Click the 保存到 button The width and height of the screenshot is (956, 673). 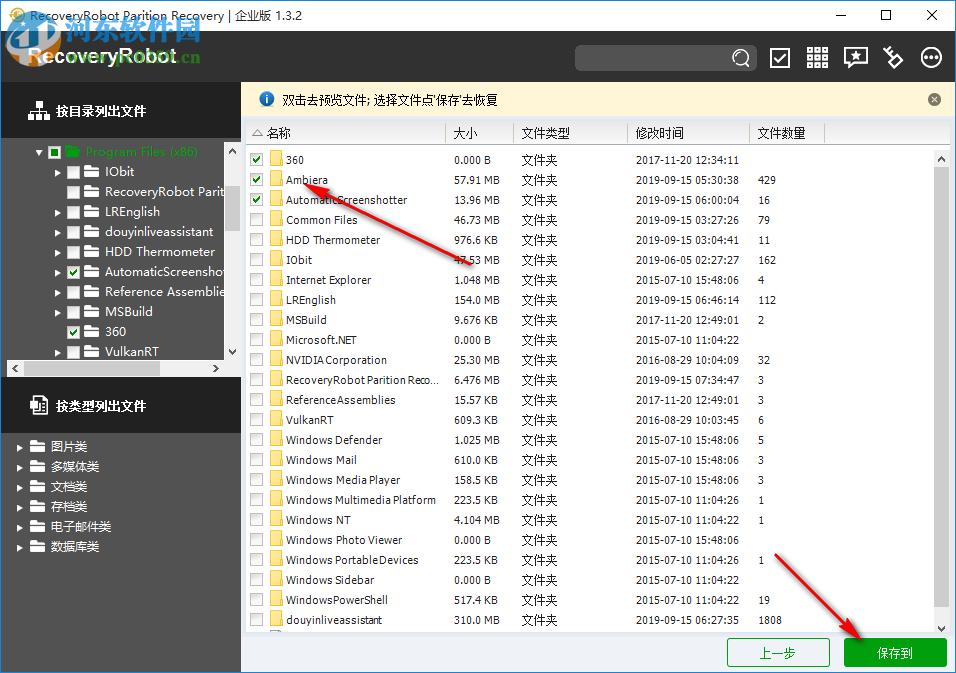click(894, 652)
